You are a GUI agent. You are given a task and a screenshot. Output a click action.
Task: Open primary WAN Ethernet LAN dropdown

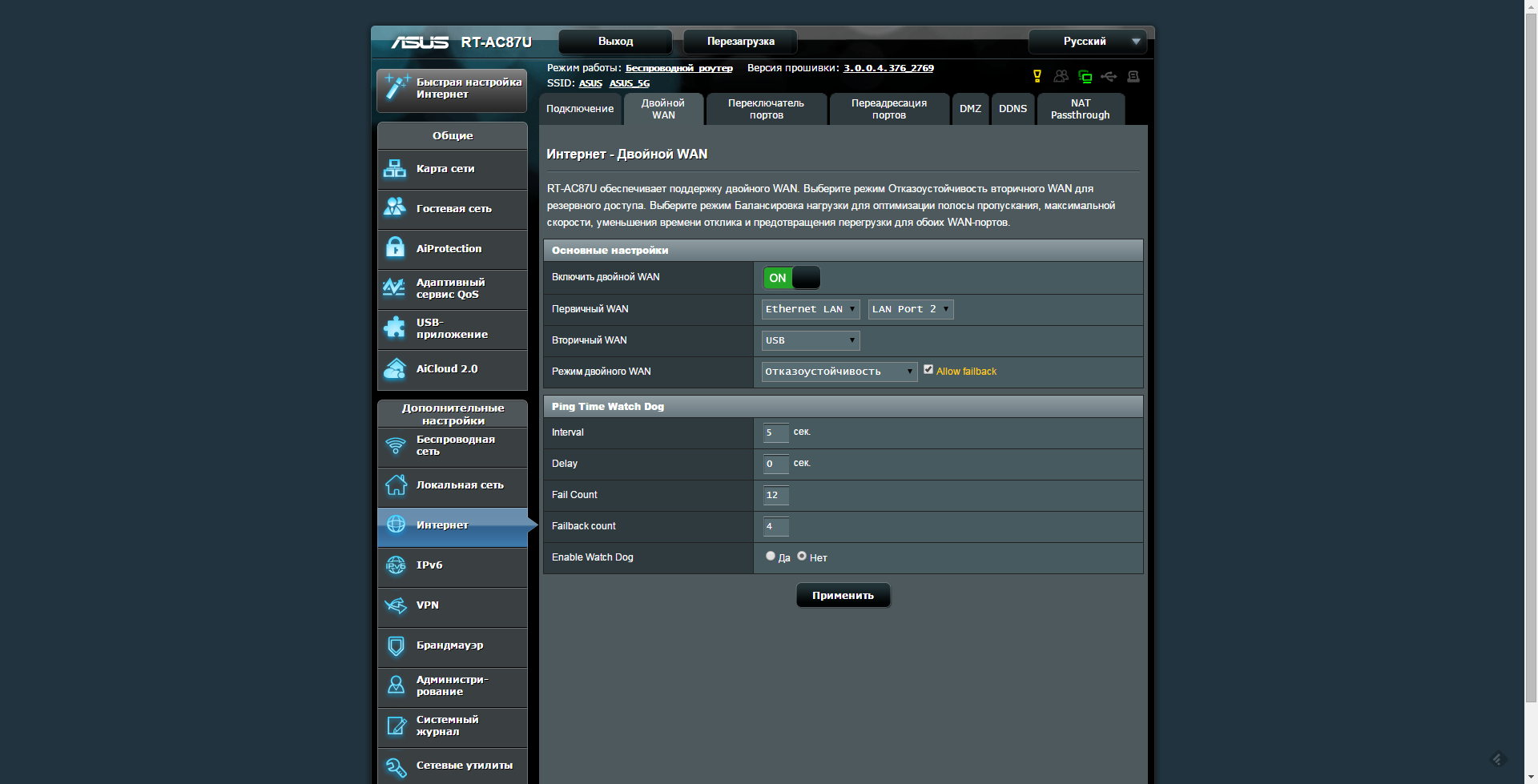point(811,309)
